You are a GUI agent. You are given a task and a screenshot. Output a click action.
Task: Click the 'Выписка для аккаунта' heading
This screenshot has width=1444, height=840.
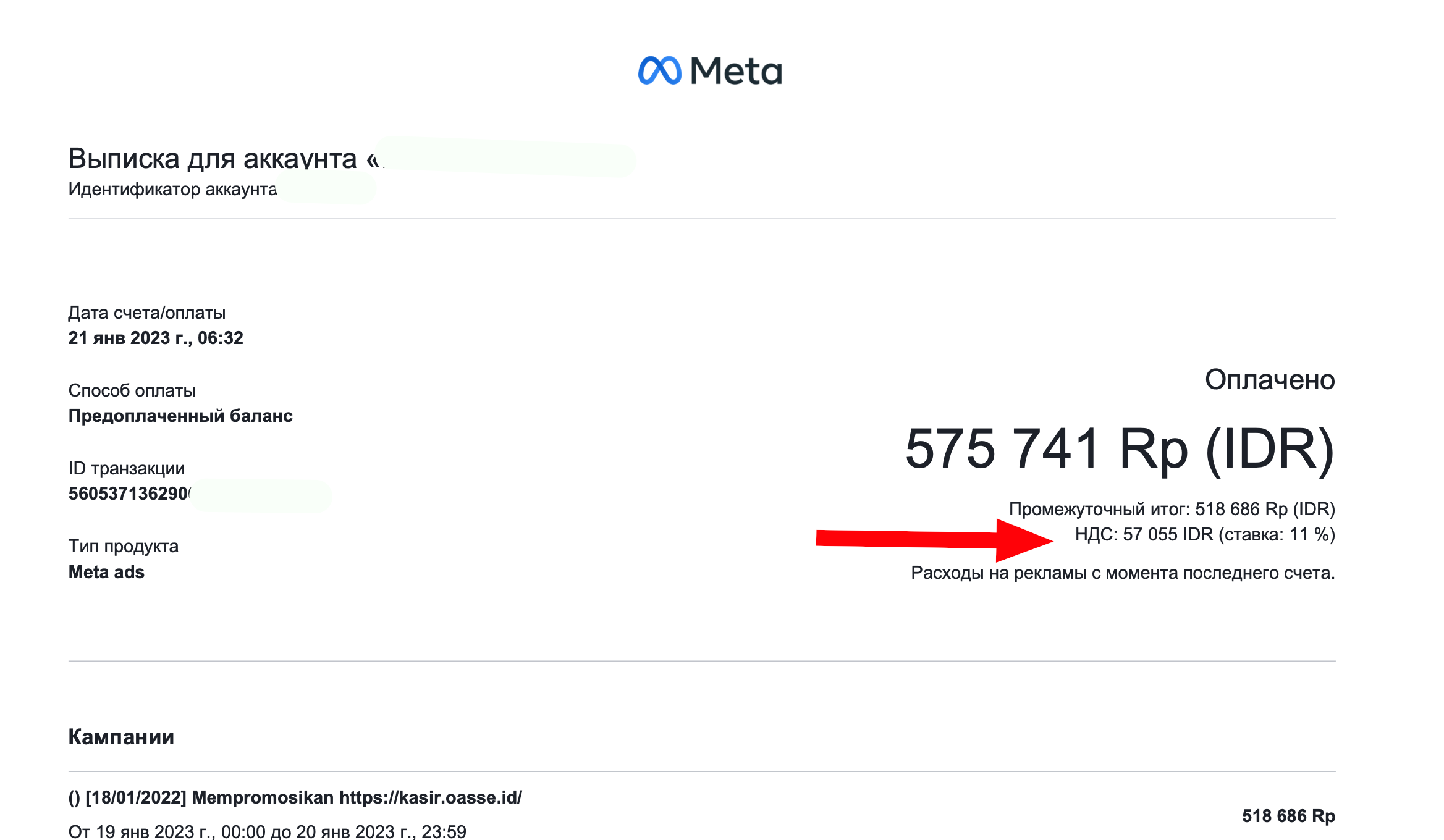(213, 159)
